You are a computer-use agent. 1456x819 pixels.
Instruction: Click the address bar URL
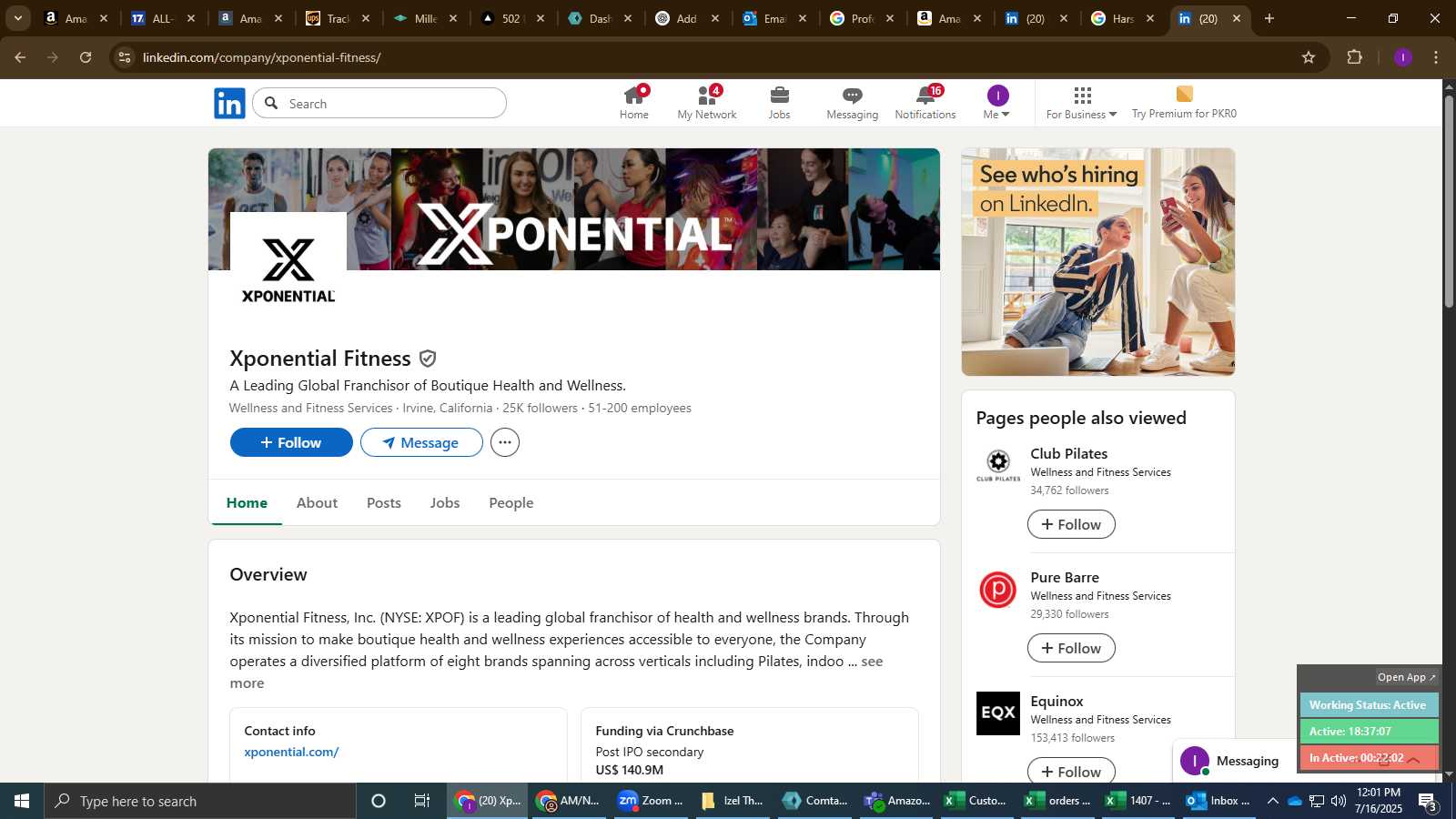tap(261, 57)
